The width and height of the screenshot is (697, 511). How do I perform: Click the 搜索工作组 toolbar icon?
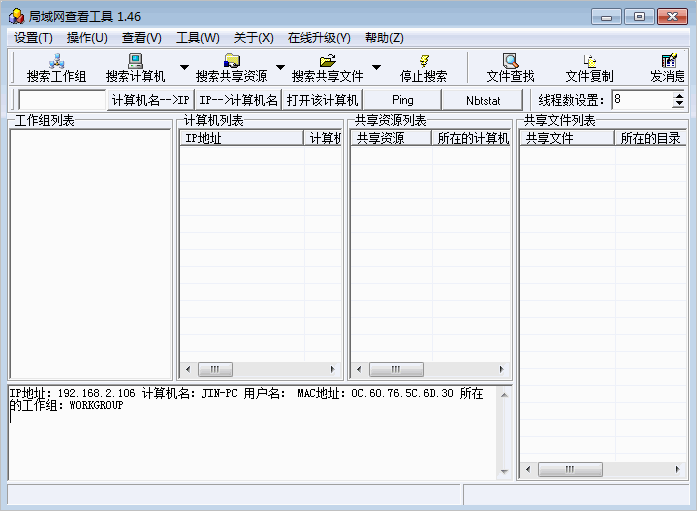click(x=56, y=67)
